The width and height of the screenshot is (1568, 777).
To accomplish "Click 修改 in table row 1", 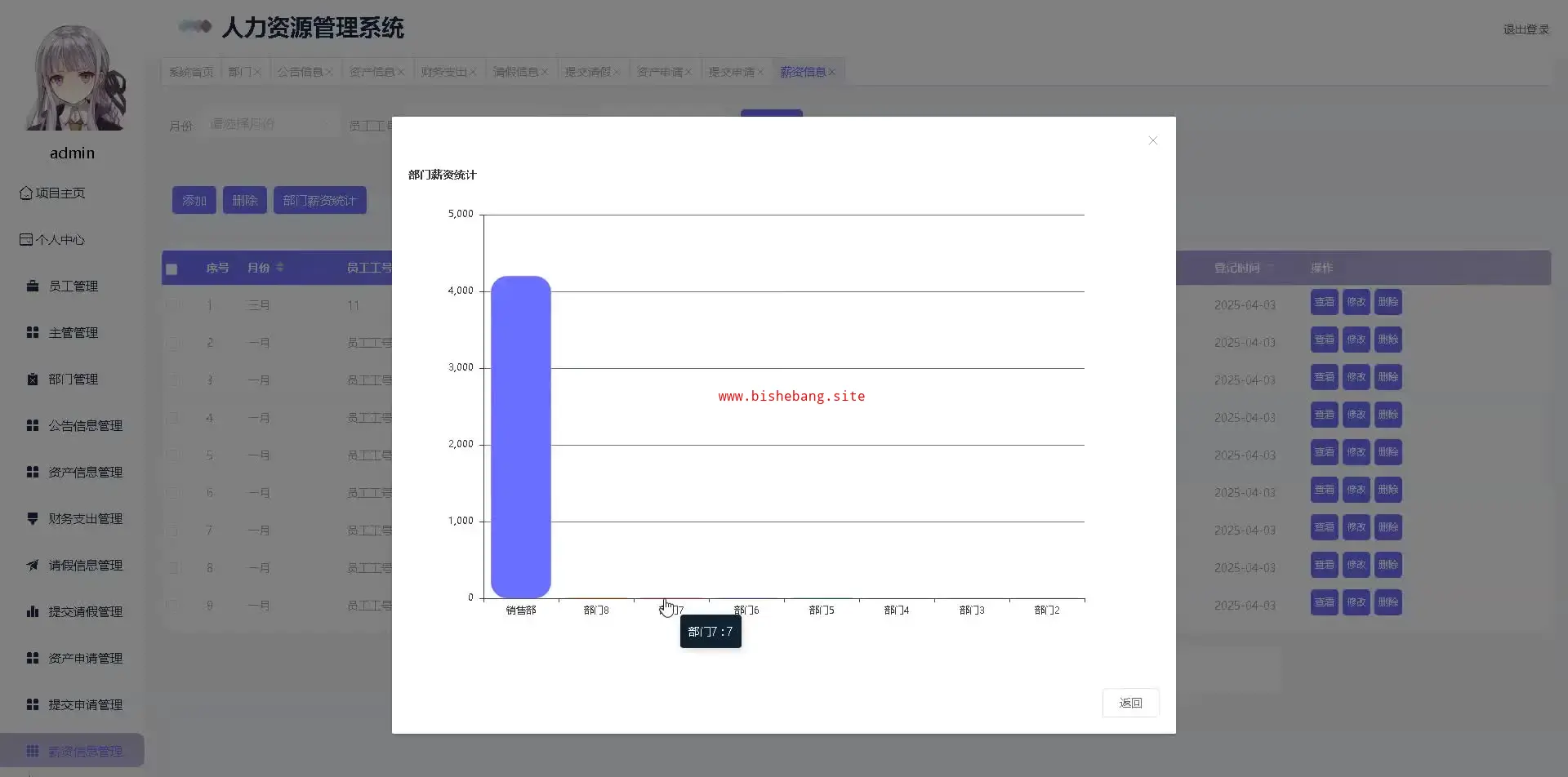I will (1356, 302).
